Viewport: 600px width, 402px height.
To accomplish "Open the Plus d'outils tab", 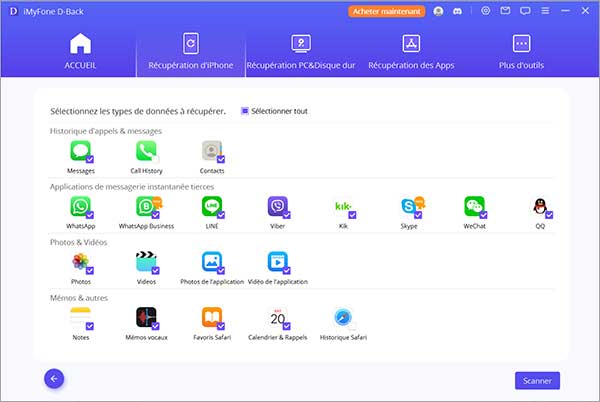I will [x=520, y=54].
